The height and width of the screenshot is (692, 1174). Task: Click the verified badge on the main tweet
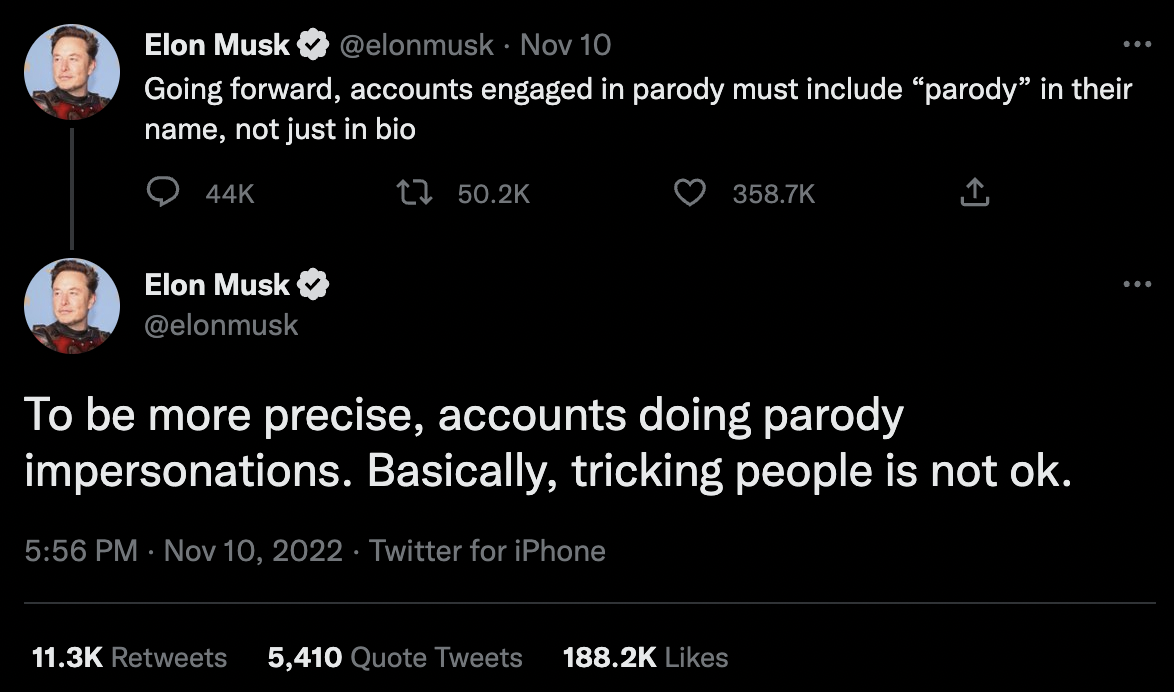point(314,286)
